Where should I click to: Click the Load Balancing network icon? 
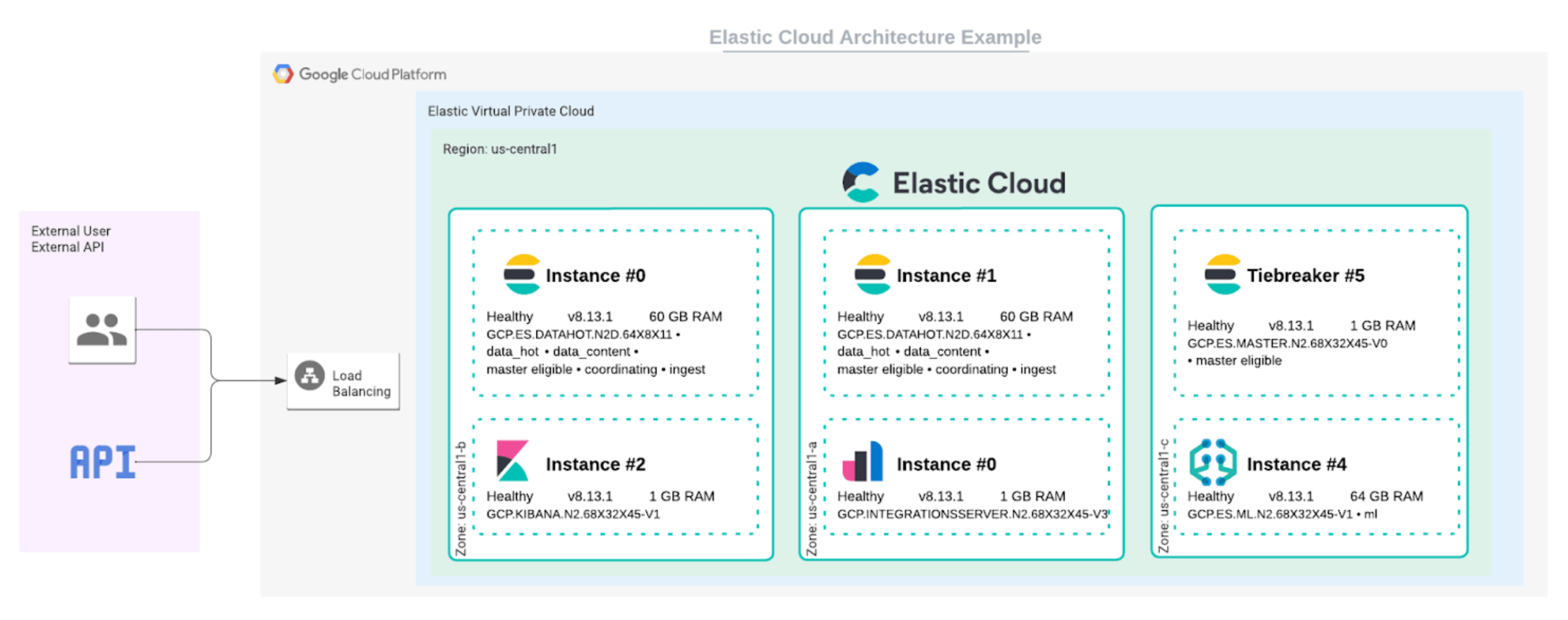[310, 376]
